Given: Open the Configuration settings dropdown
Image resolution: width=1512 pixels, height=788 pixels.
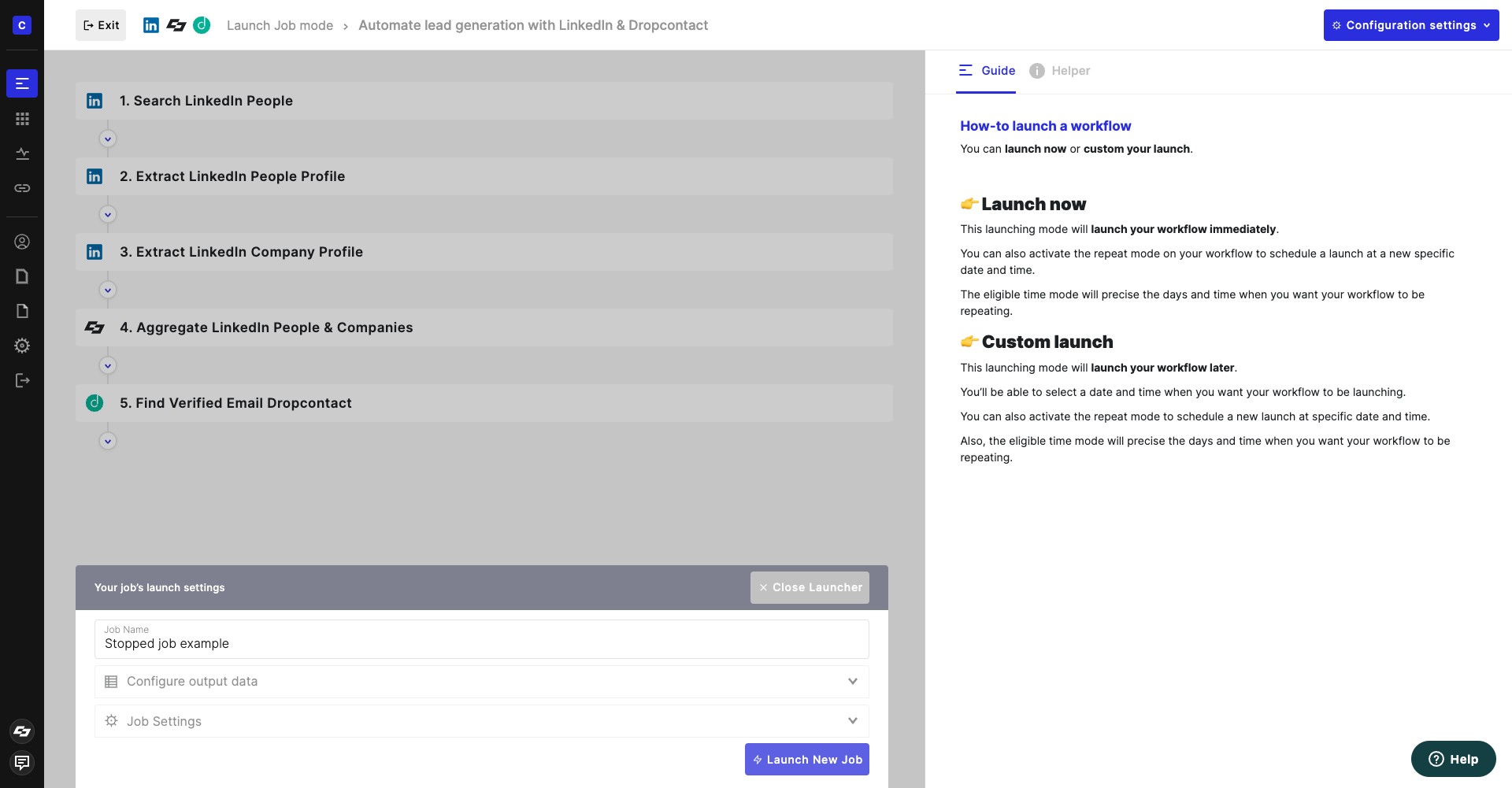Looking at the screenshot, I should coord(1411,25).
